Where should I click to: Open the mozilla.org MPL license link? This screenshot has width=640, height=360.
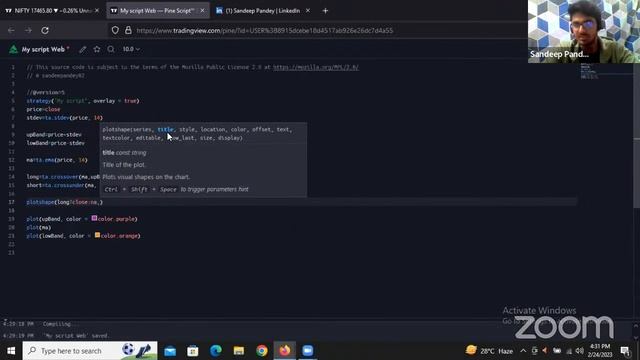[x=316, y=67]
